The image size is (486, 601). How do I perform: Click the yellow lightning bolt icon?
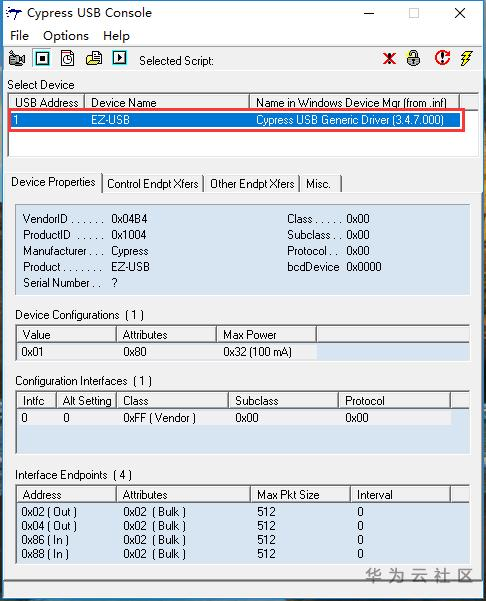(x=466, y=58)
